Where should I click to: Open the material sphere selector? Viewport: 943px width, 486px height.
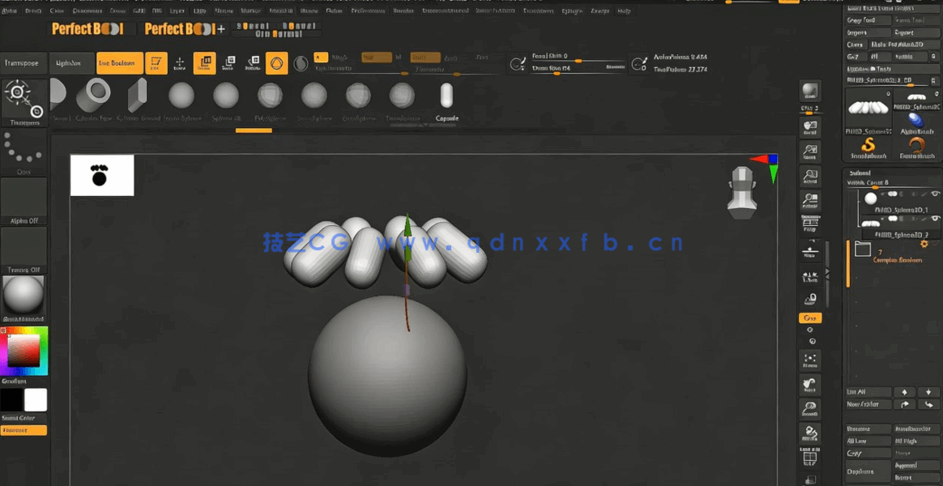coord(24,299)
